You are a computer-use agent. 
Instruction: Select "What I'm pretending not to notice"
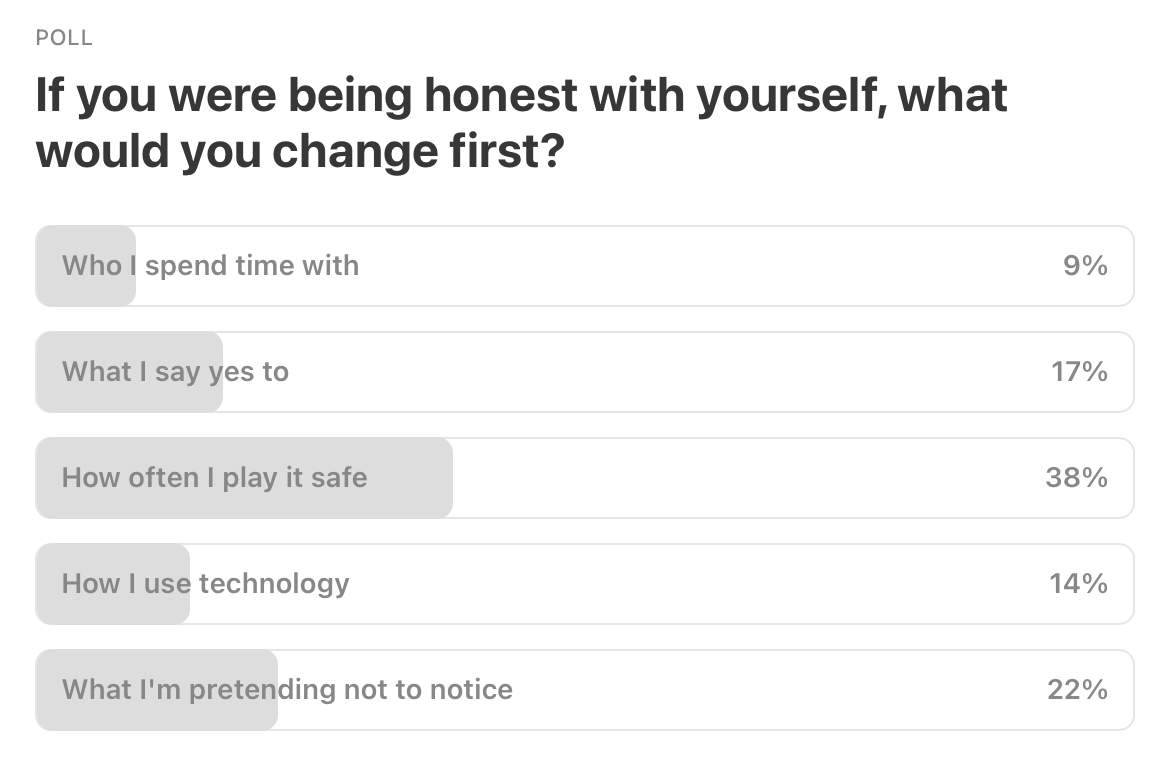(585, 690)
